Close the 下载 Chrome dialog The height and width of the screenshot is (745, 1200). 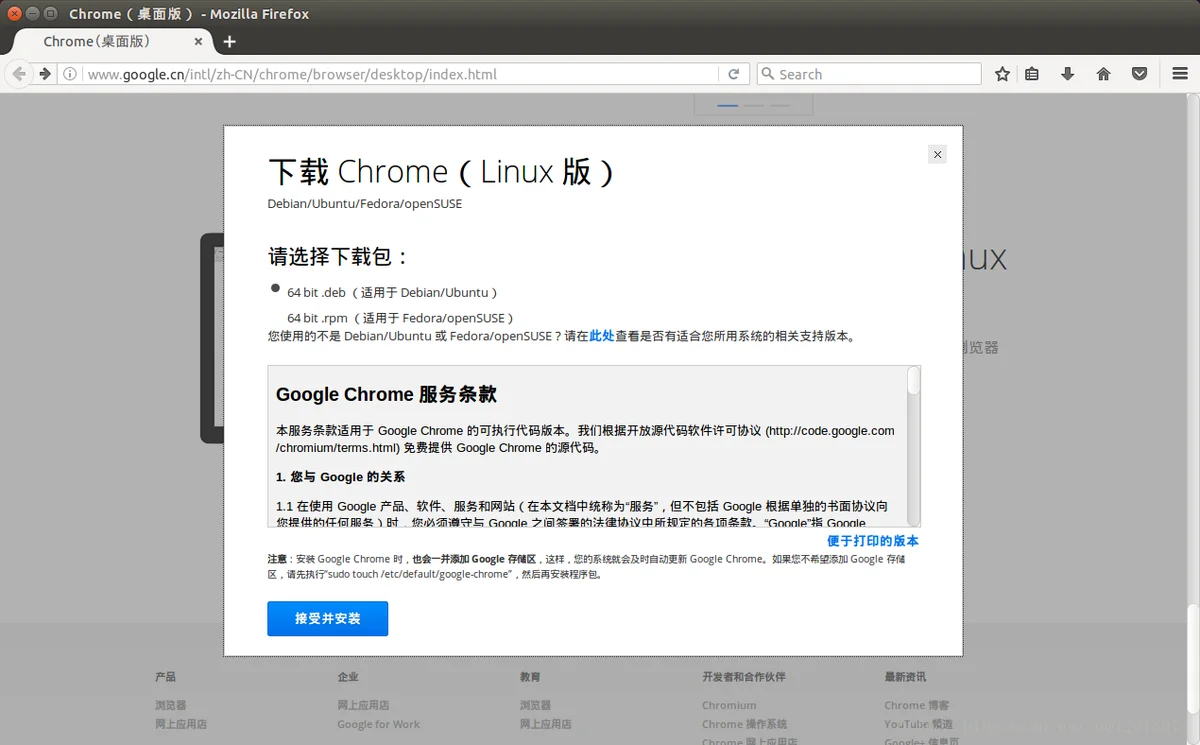tap(937, 154)
